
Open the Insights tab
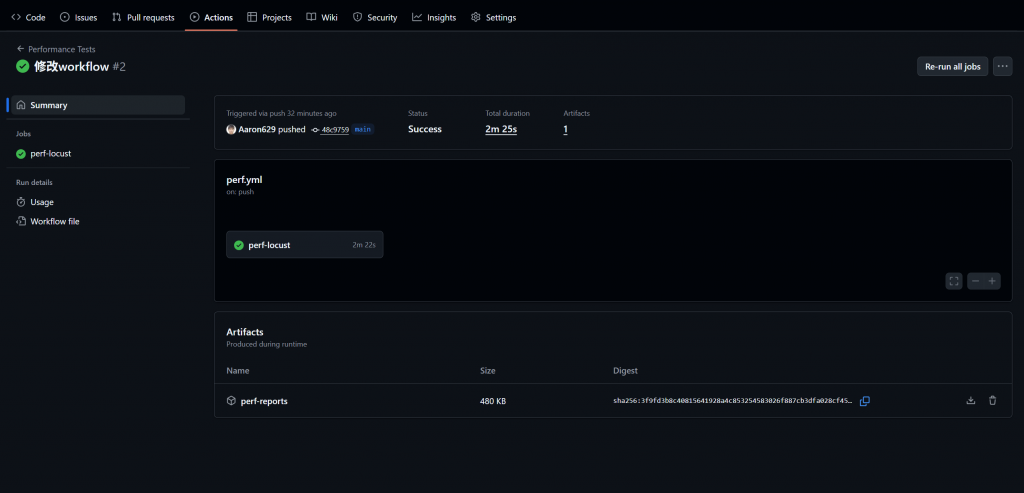tap(434, 18)
